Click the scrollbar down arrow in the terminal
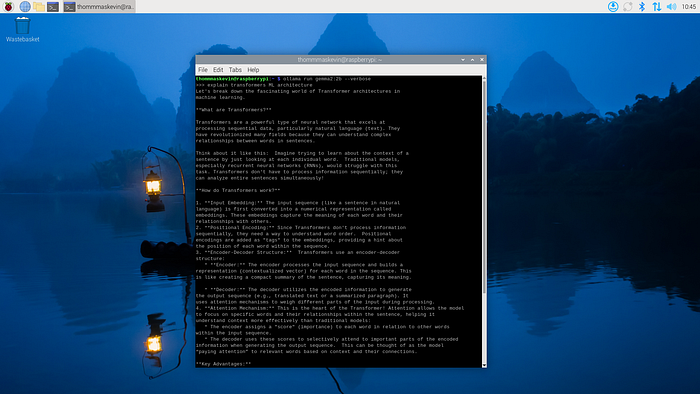 pos(484,365)
